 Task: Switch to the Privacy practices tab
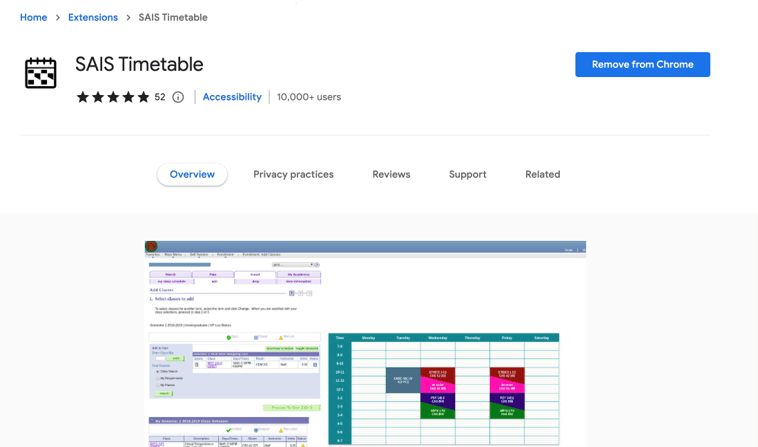tap(293, 174)
